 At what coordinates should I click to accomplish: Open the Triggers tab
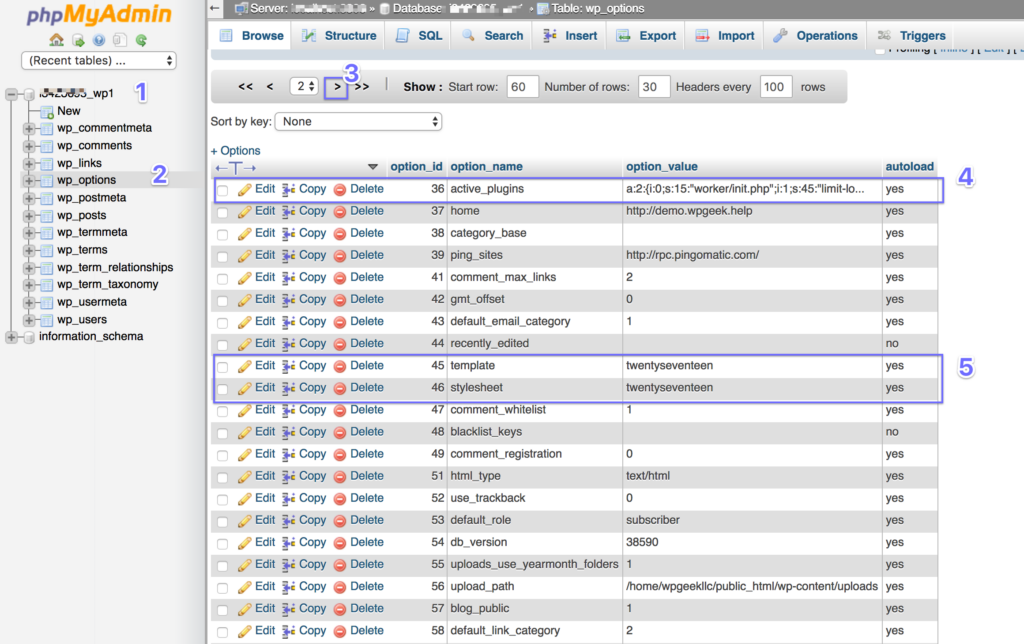coord(912,36)
